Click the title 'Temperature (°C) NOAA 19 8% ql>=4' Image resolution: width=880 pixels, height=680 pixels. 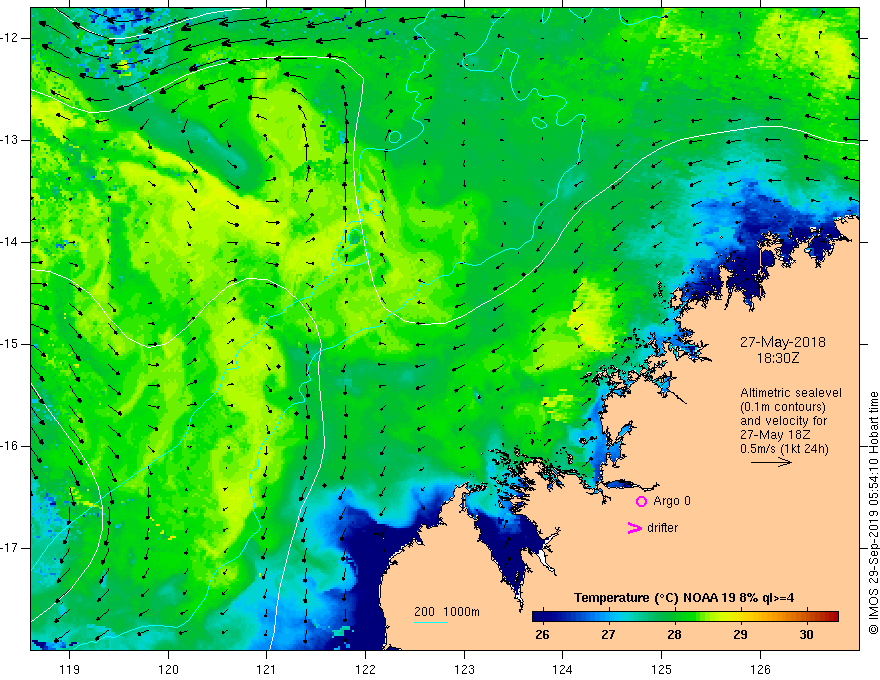[x=684, y=598]
